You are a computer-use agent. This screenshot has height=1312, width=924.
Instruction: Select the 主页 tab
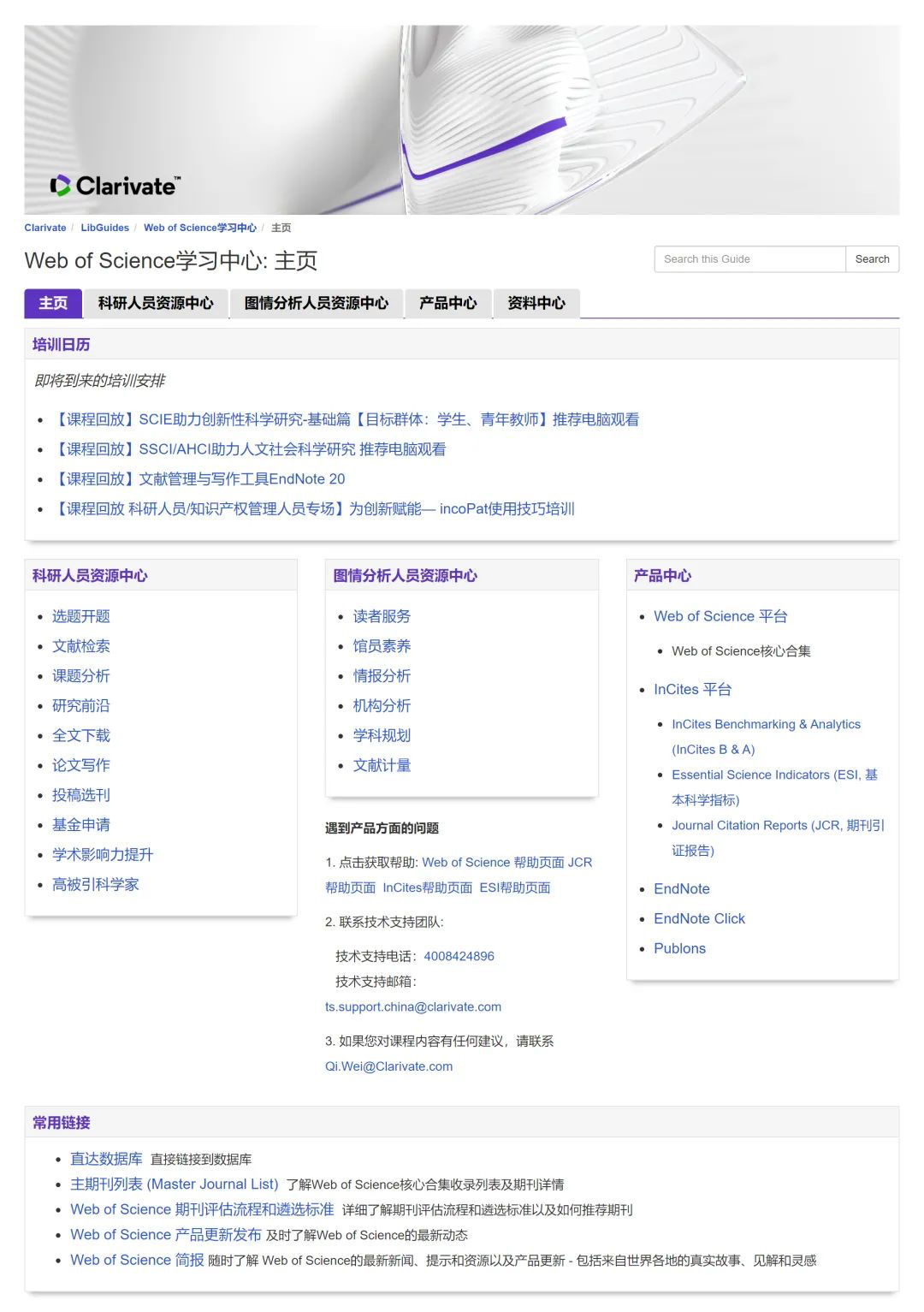point(53,303)
